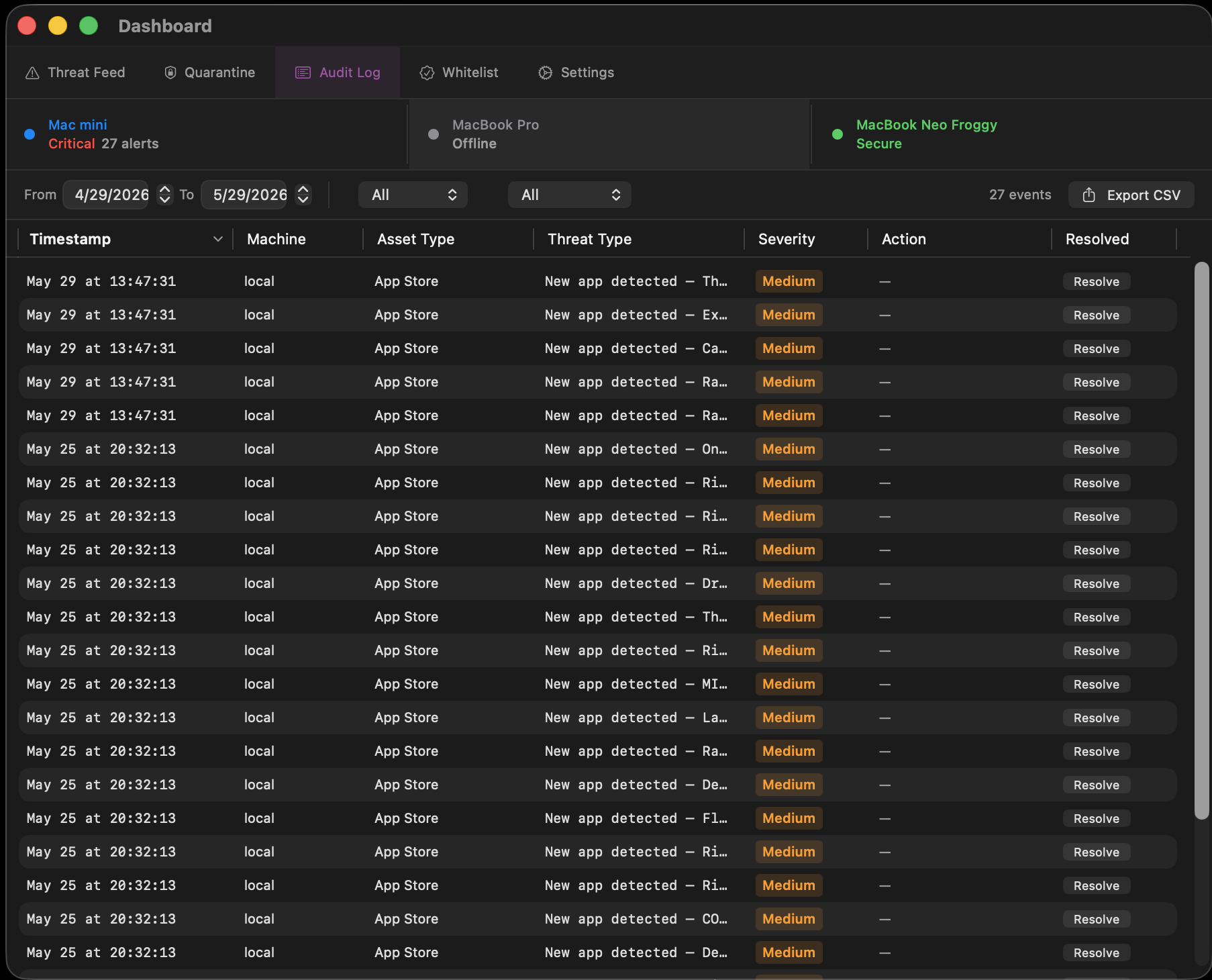This screenshot has height=980, width=1212.
Task: Click the Whitelist checkmark seal icon
Action: [x=427, y=72]
